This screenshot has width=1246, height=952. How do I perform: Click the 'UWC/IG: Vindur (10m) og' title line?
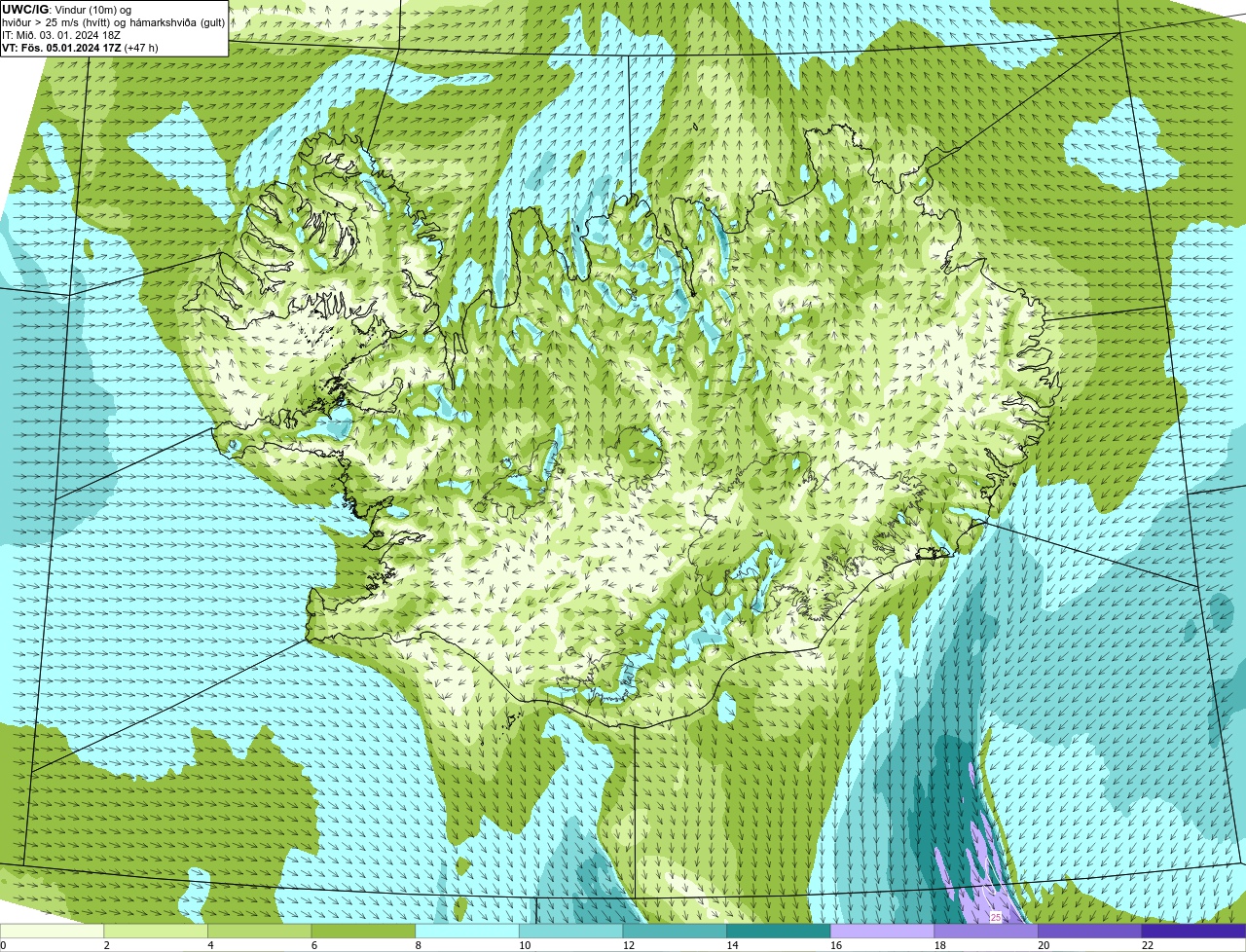tap(66, 9)
